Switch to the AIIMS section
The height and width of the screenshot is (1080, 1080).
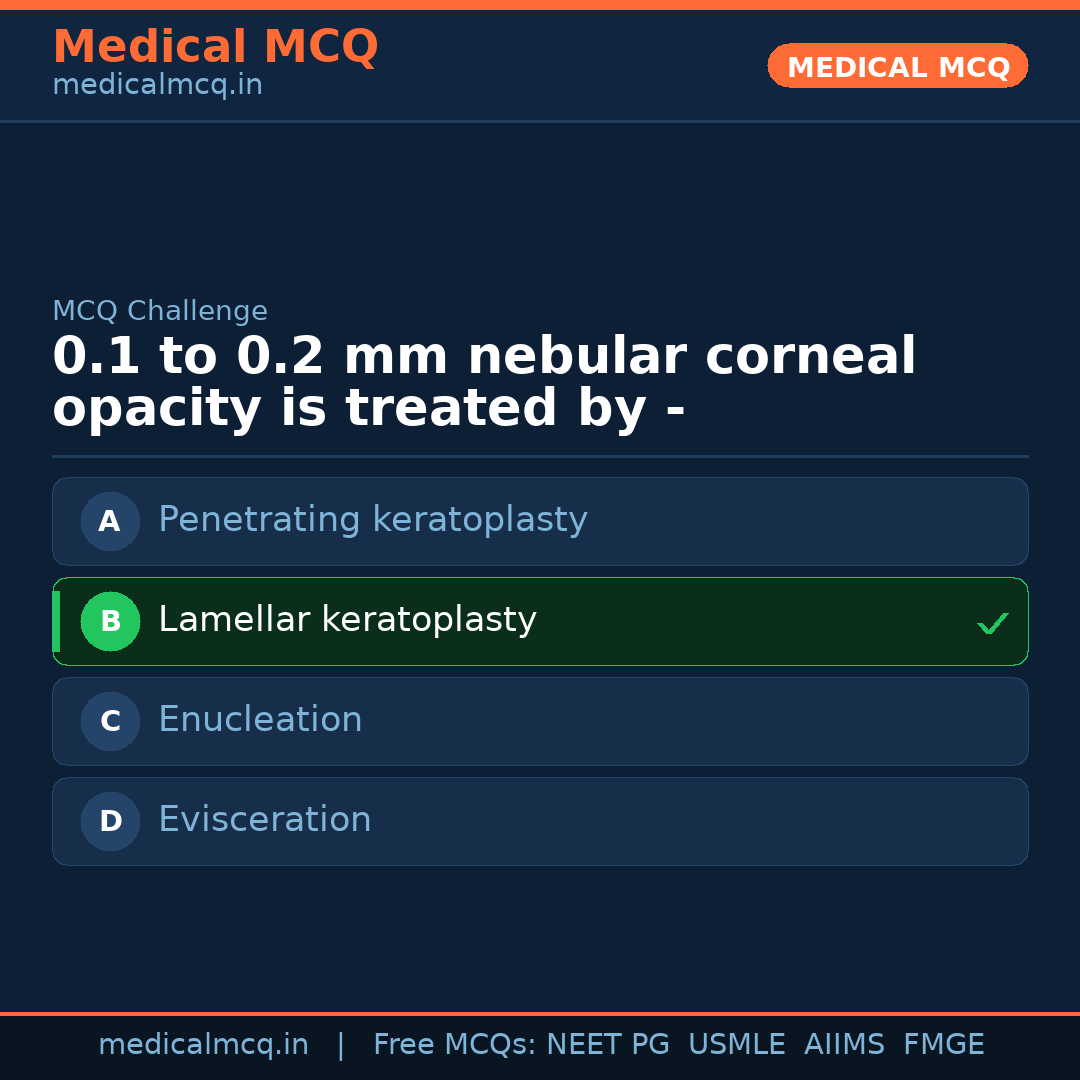point(845,1043)
